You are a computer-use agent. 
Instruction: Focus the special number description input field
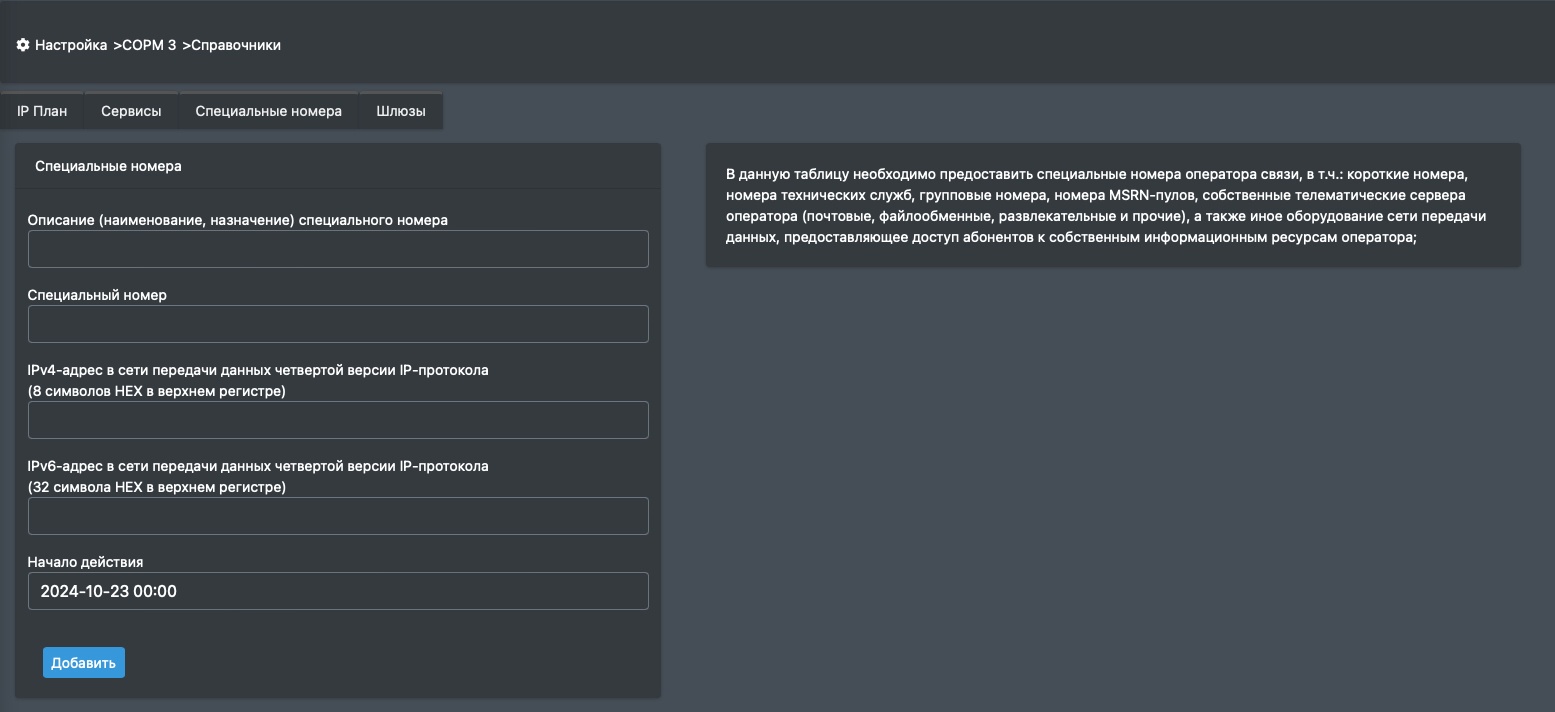(338, 249)
